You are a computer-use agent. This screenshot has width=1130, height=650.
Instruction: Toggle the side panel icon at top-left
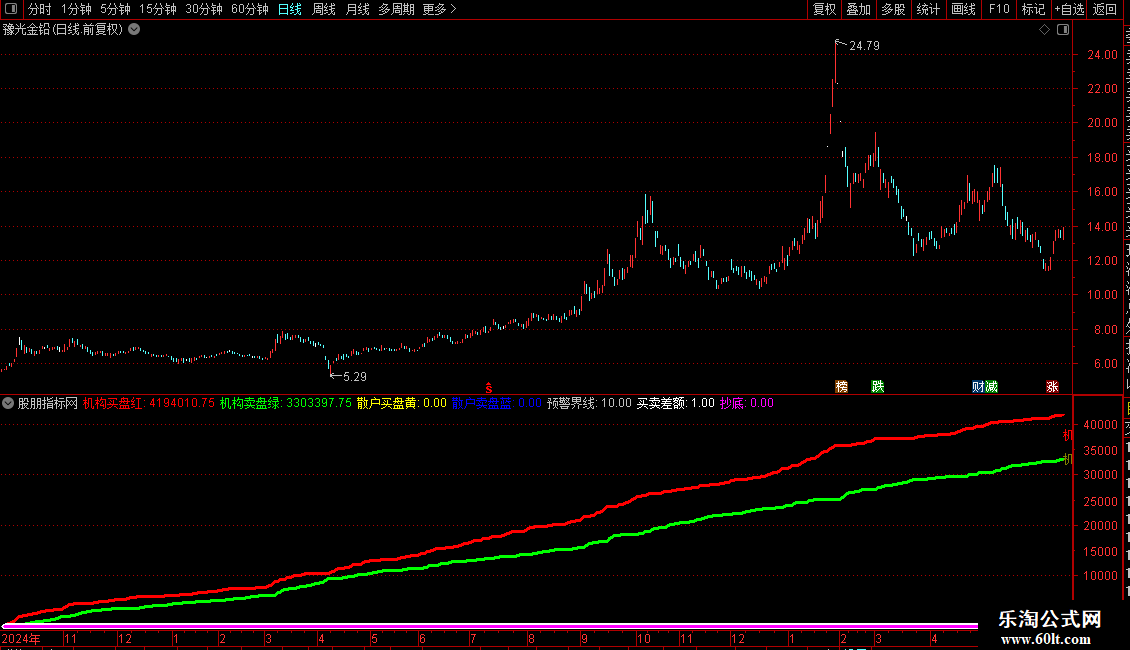click(11, 9)
